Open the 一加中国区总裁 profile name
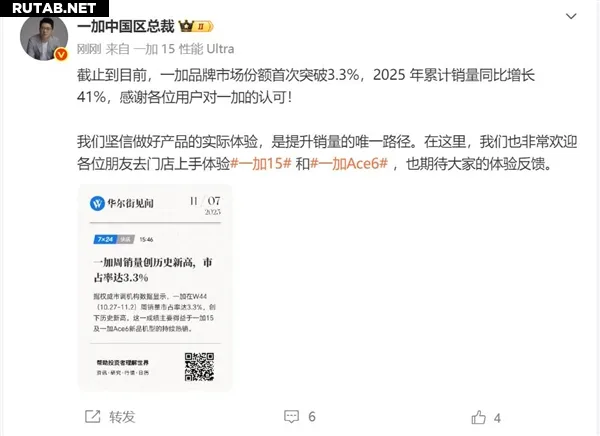 pyautogui.click(x=126, y=26)
